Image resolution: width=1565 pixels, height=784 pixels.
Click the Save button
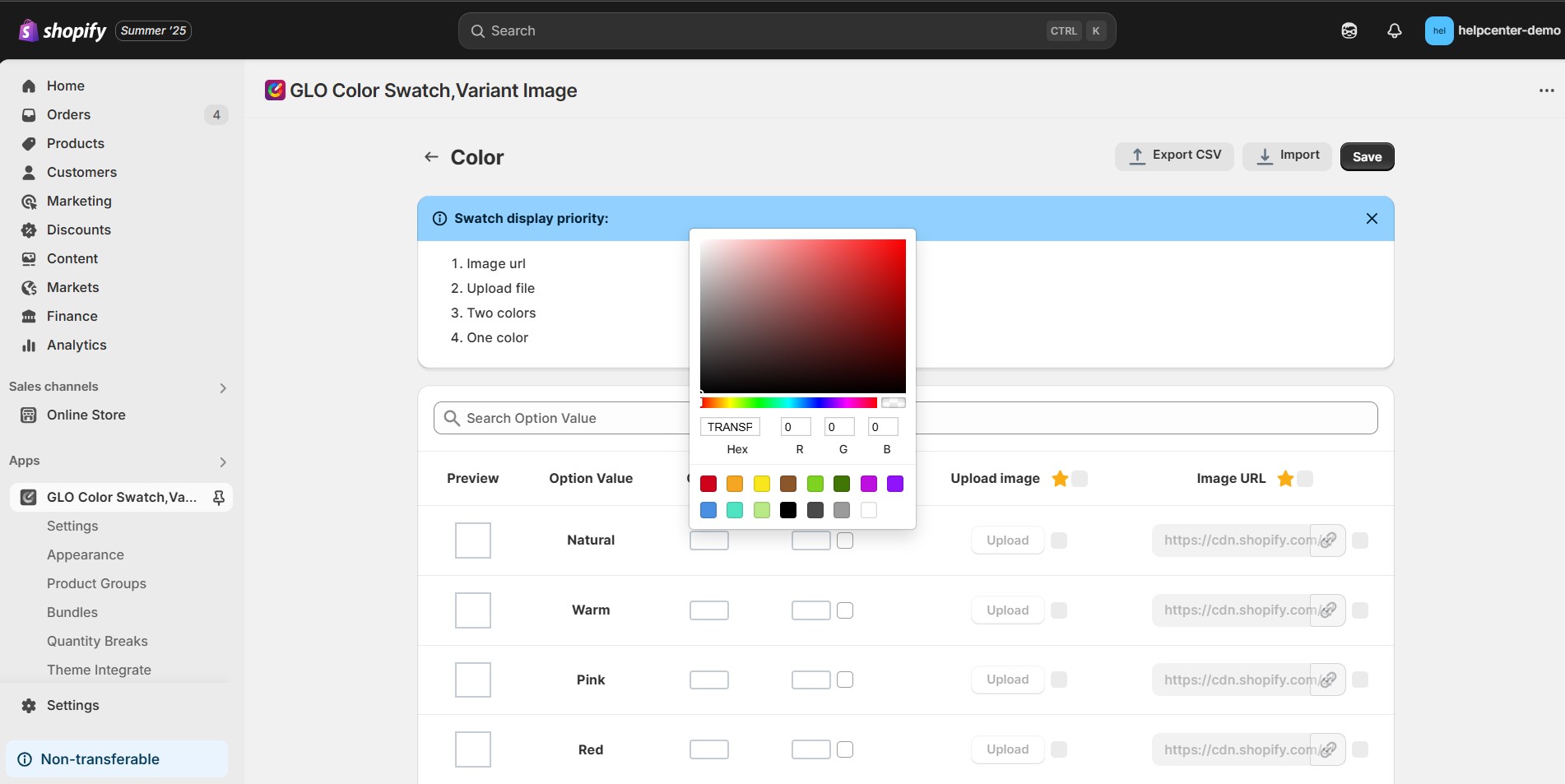point(1366,157)
